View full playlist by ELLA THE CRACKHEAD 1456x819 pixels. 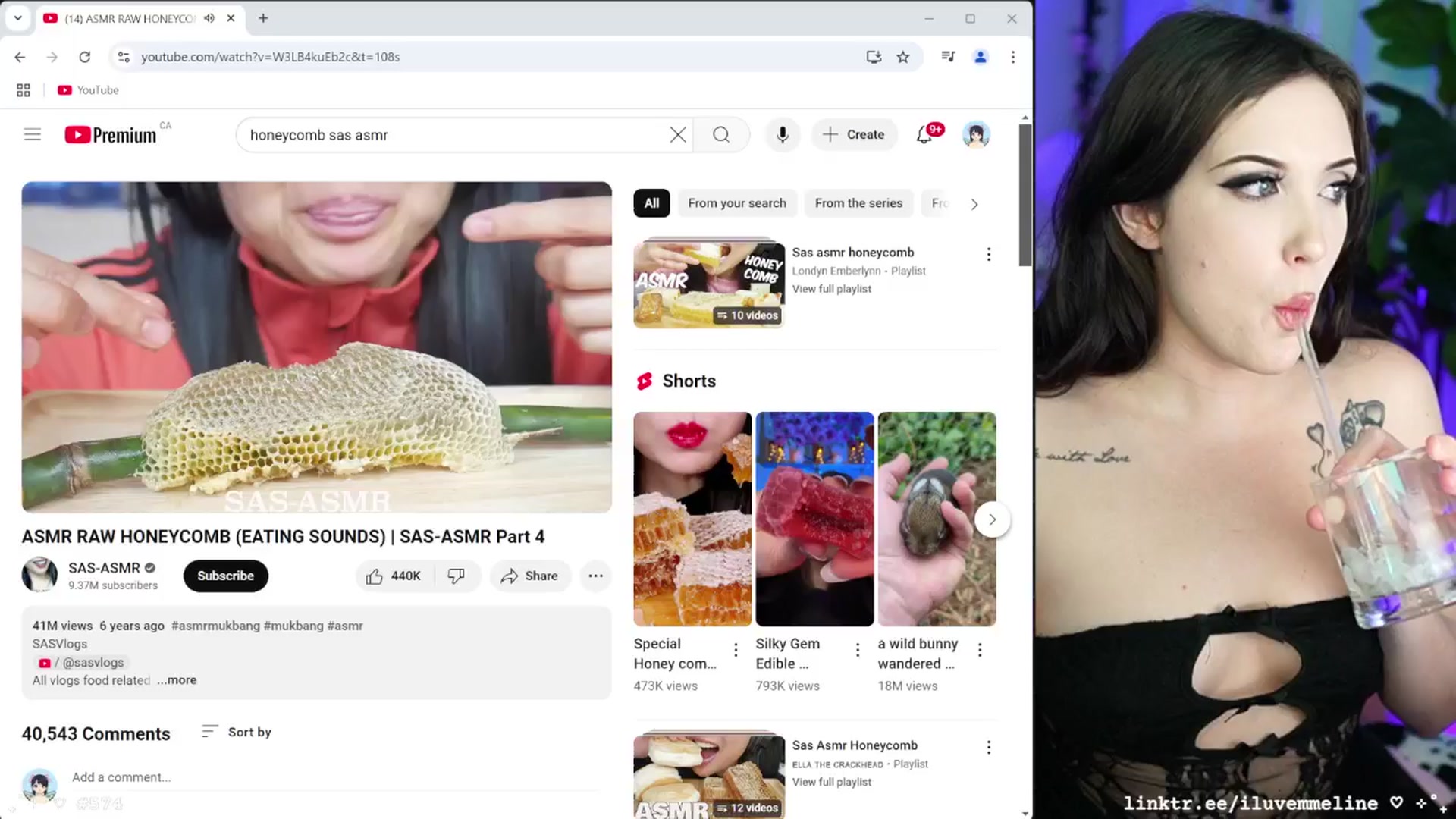[831, 782]
